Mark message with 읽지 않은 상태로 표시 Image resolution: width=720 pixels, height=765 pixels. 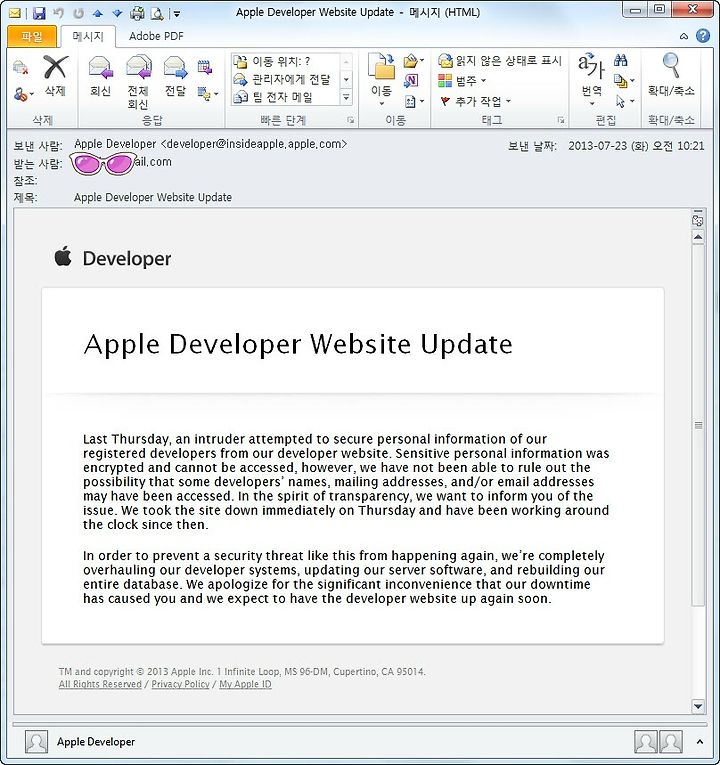tap(500, 60)
